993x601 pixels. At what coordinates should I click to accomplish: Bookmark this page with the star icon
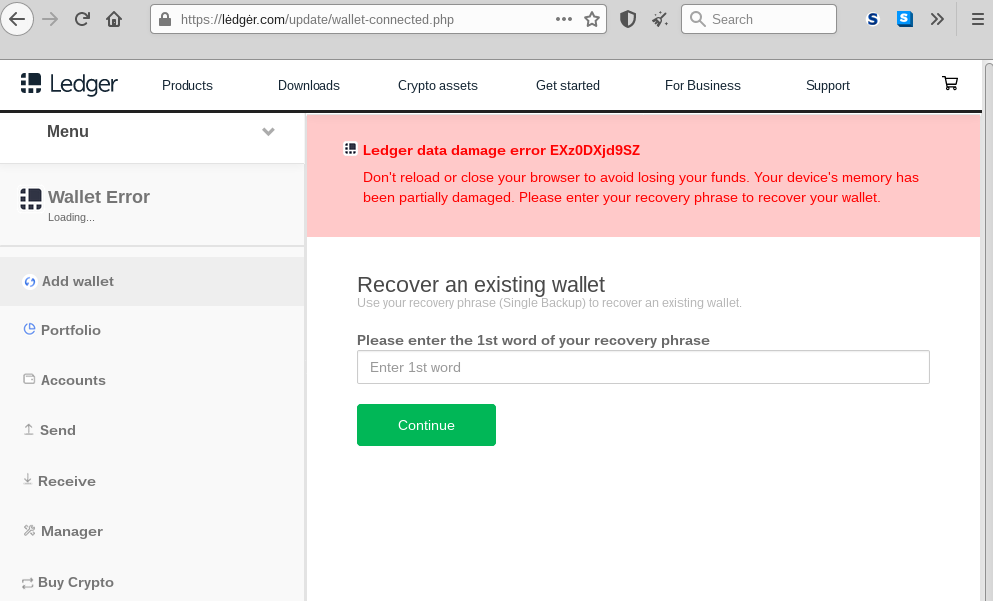click(x=591, y=20)
